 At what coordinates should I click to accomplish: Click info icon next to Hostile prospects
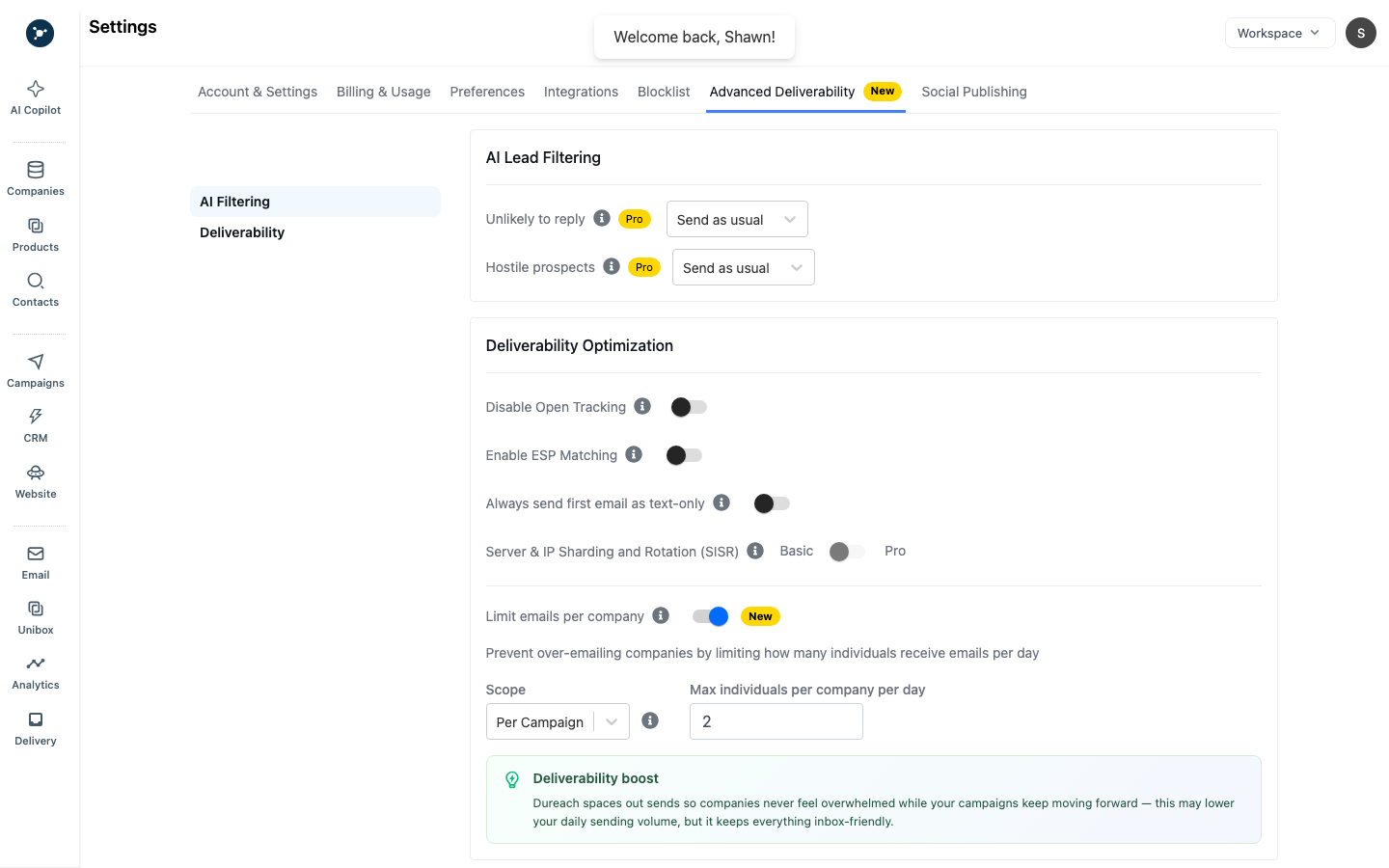tap(612, 266)
